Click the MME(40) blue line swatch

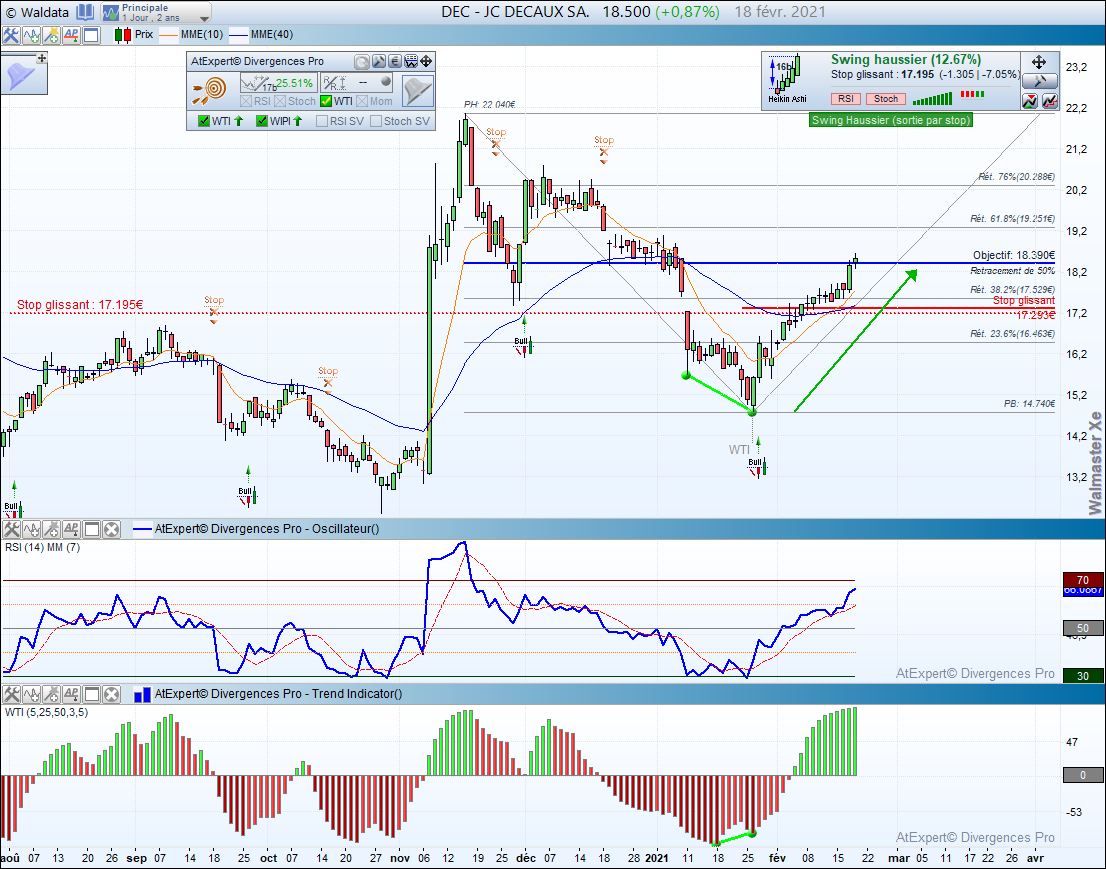239,35
